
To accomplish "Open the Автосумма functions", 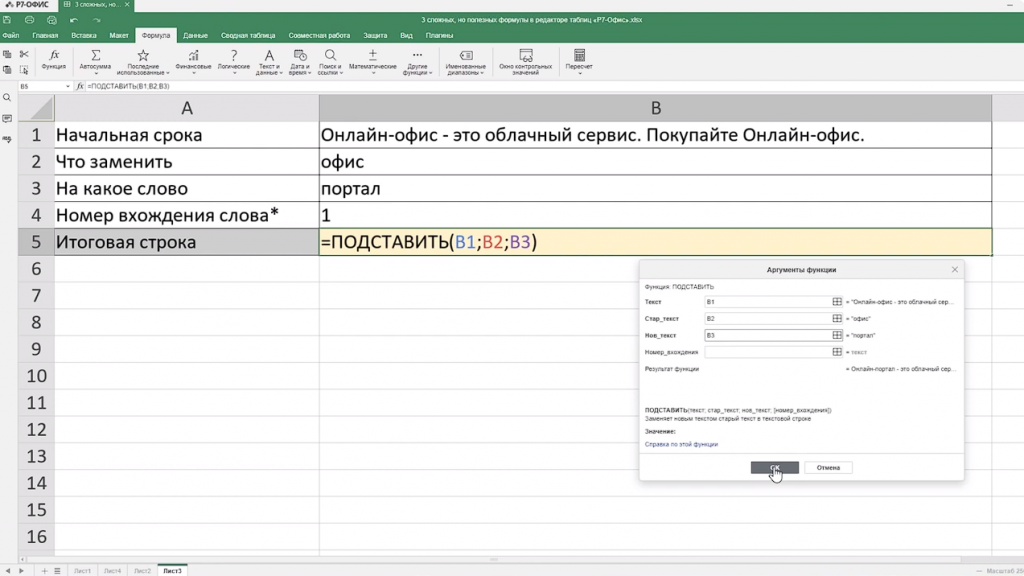I will pyautogui.click(x=95, y=61).
